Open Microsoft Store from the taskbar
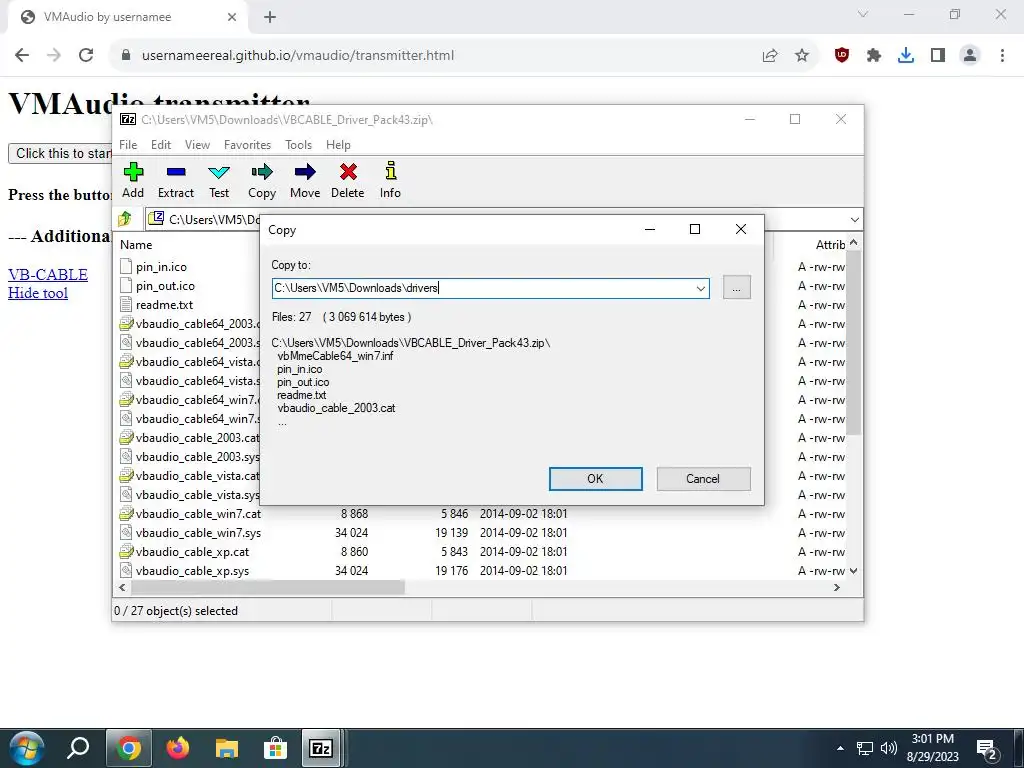Screen dimensions: 1024x768 (276, 748)
